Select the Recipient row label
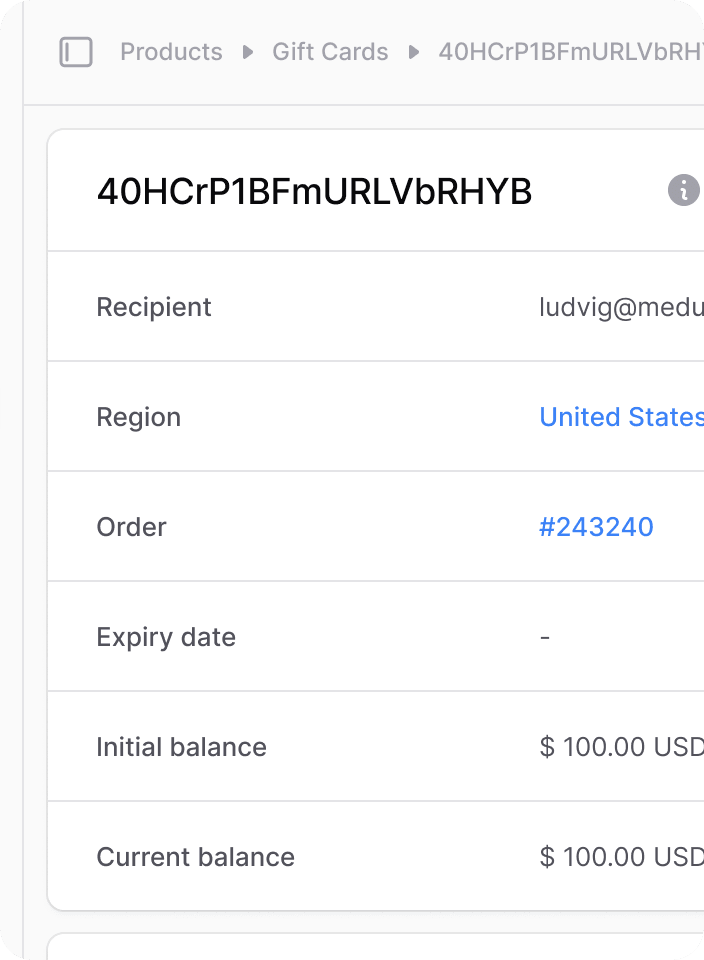 coord(154,307)
